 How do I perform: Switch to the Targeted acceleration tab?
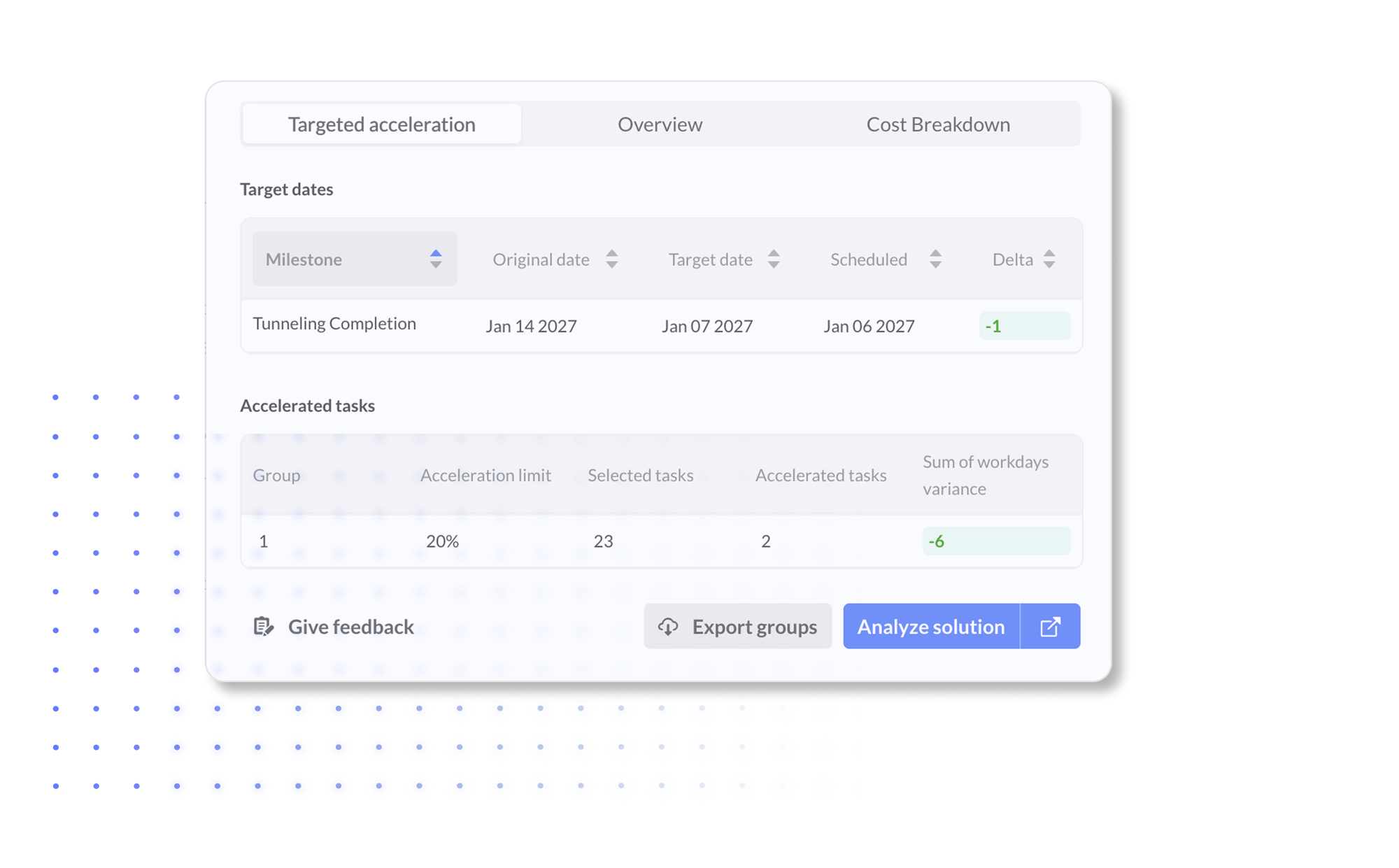tap(381, 124)
